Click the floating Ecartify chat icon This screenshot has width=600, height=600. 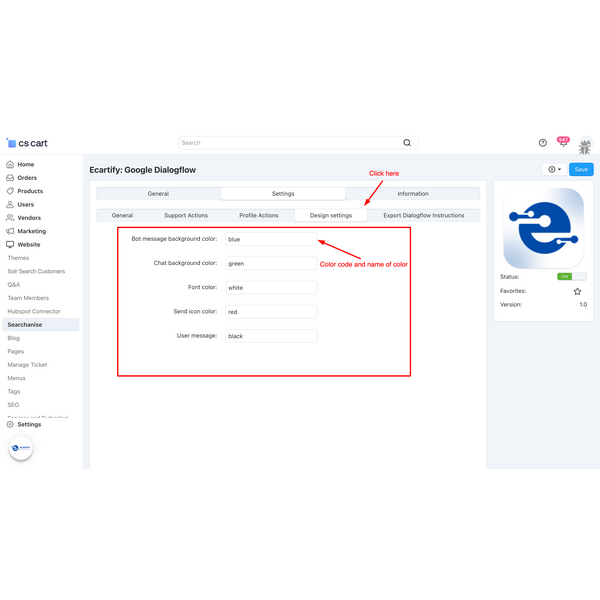coord(21,449)
